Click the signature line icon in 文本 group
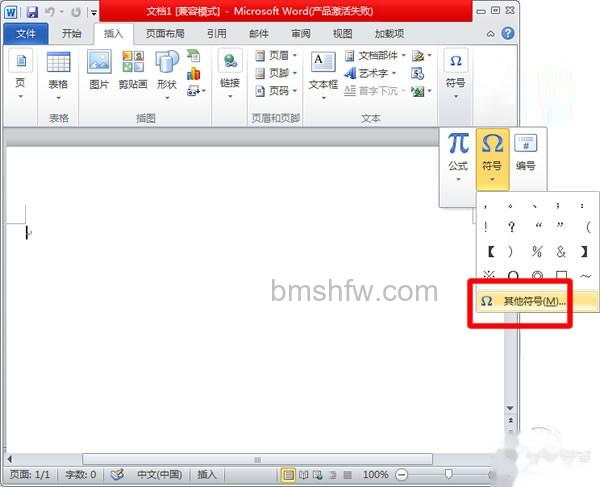Image resolution: width=600 pixels, height=487 pixels. [422, 56]
